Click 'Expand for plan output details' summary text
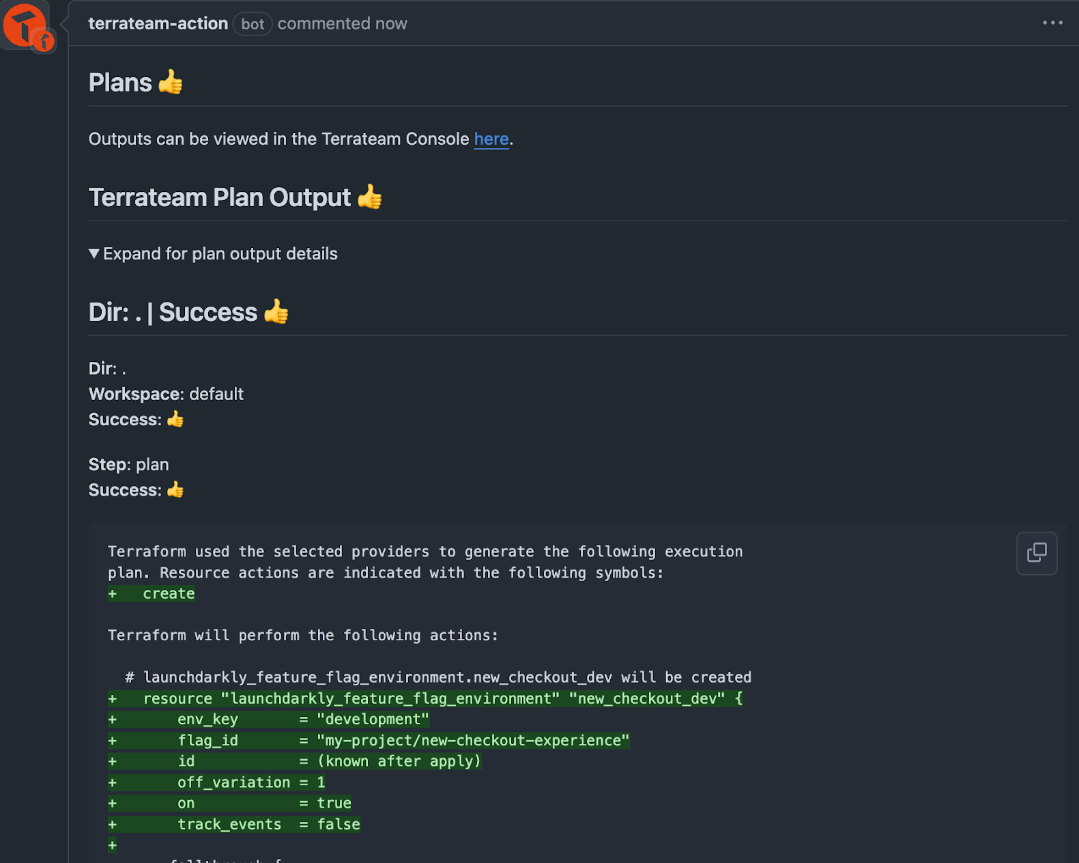This screenshot has height=863, width=1079. coord(220,254)
